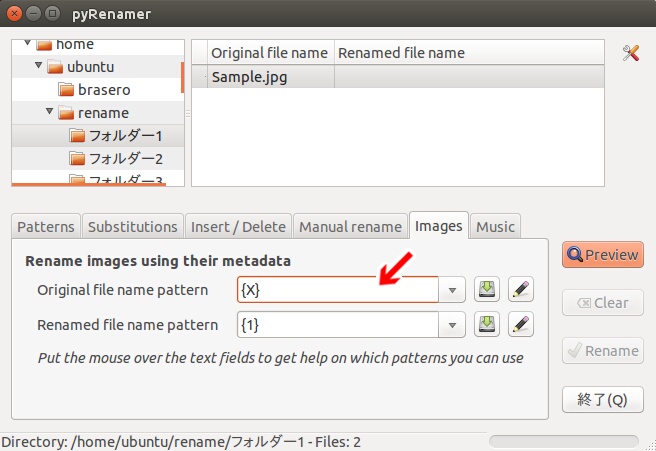Collapse the home tree node
This screenshot has width=656, height=451.
[28, 43]
